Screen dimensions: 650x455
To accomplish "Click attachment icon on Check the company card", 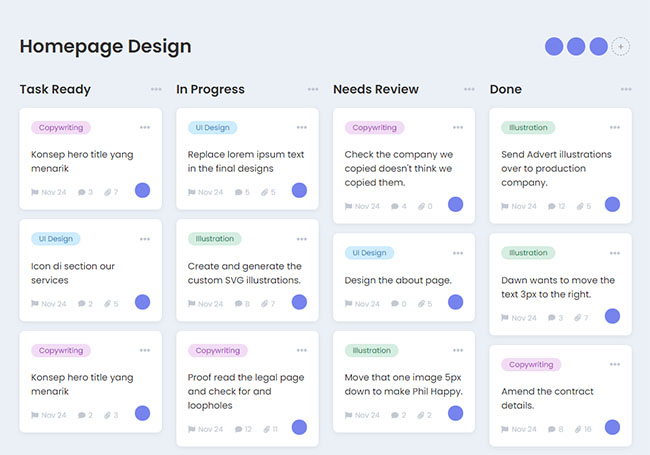I will tap(420, 206).
